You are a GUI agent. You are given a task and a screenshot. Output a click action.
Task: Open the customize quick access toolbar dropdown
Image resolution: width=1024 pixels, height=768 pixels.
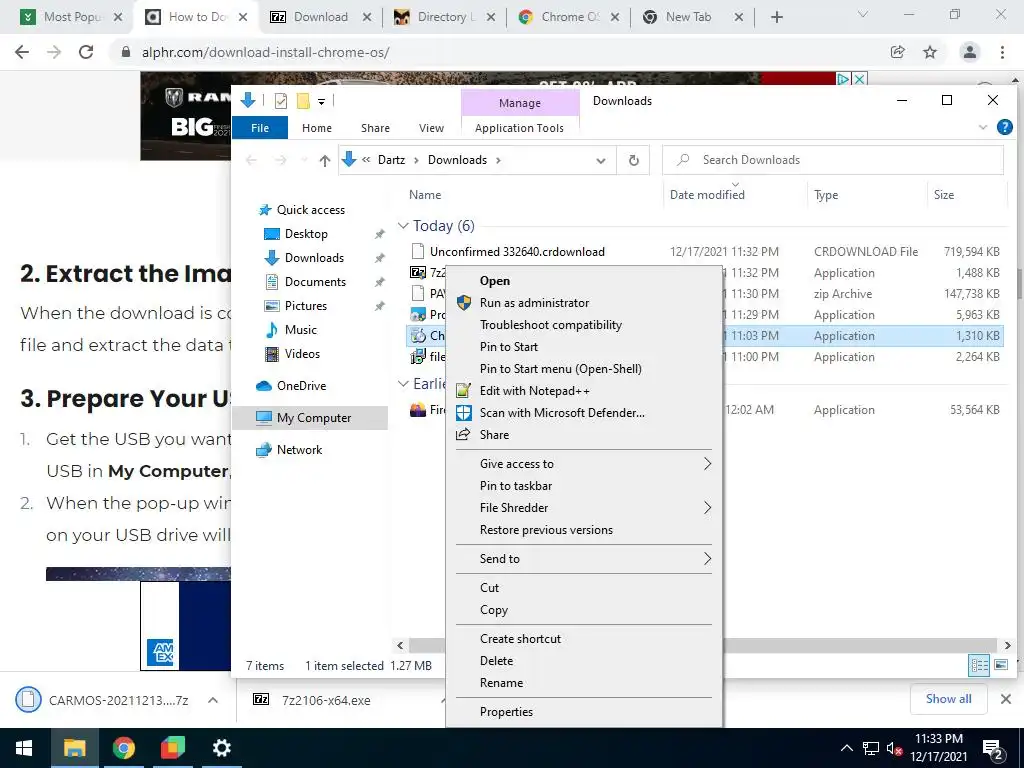[321, 101]
